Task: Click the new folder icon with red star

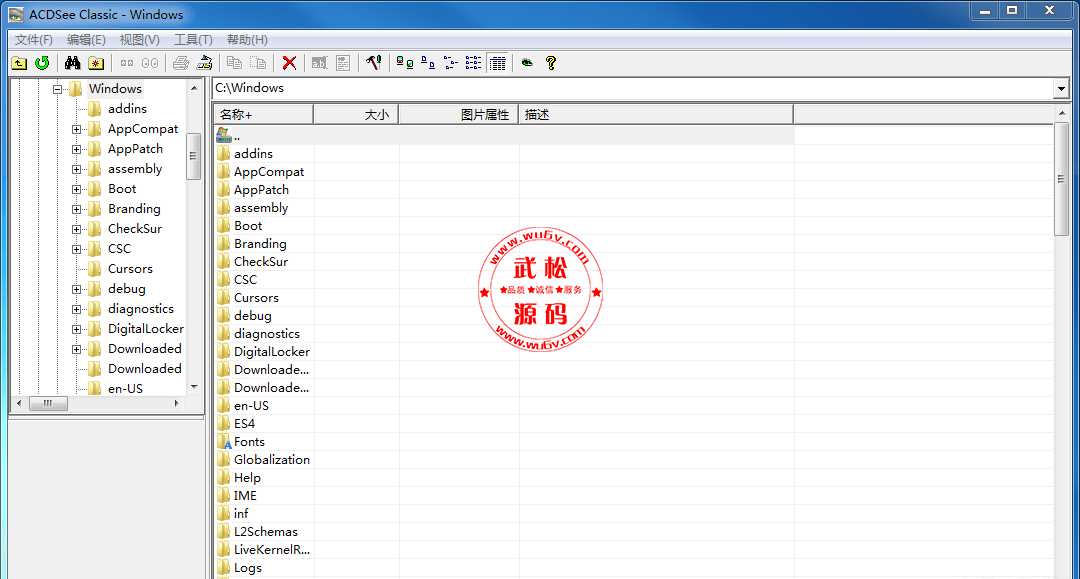Action: 96,63
